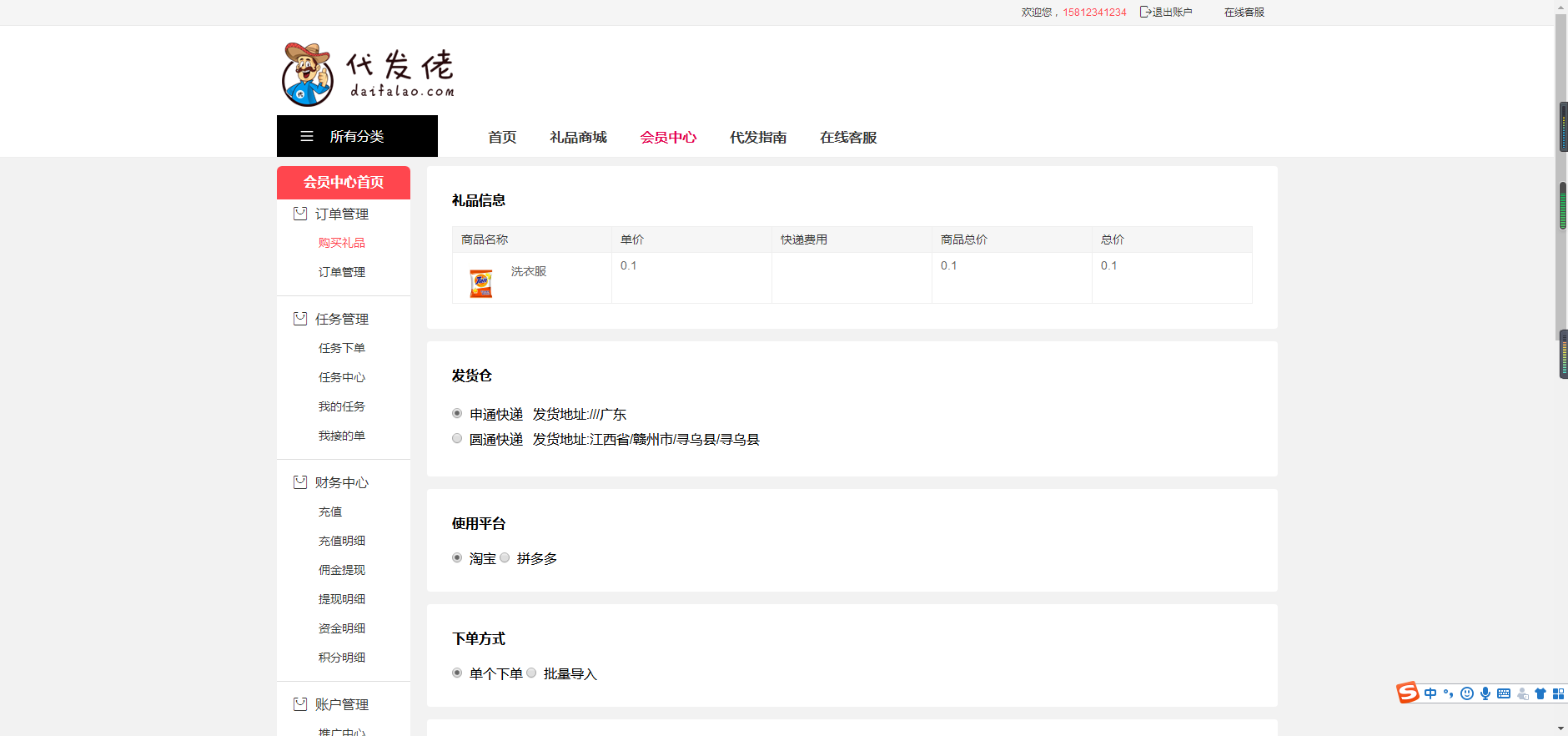1568x736 pixels.
Task: Open 我接的单 in the sidebar
Action: (342, 436)
